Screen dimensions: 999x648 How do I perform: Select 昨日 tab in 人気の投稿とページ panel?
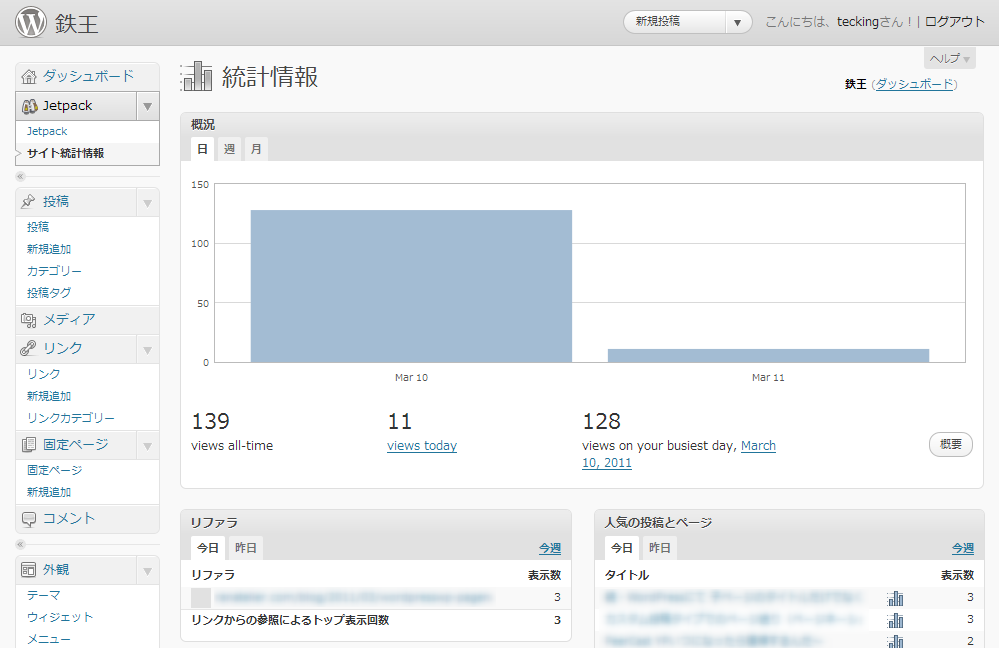coord(660,548)
